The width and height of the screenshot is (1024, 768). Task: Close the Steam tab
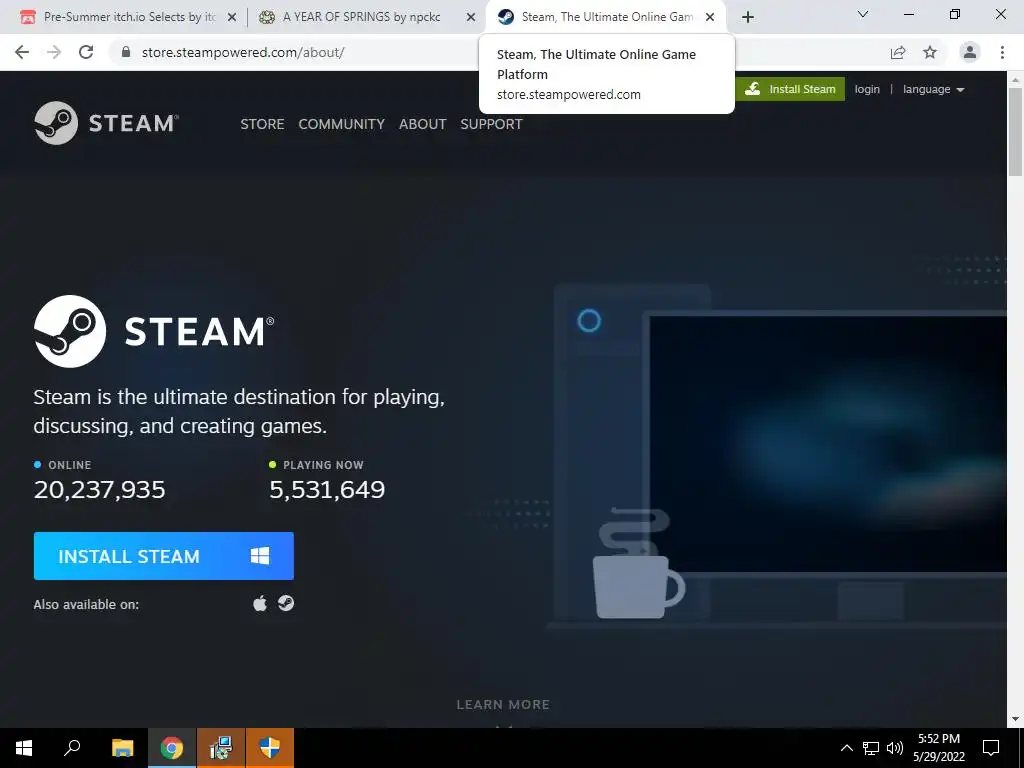pos(710,18)
